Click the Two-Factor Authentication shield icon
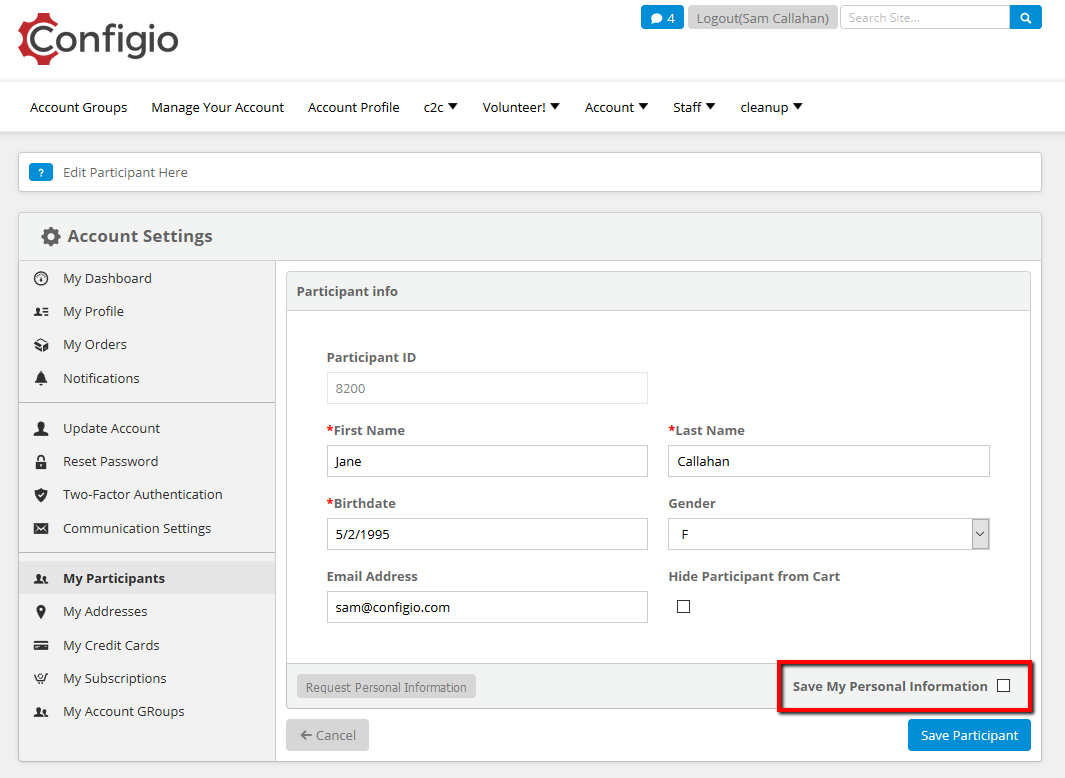This screenshot has height=778, width=1065. 41,495
